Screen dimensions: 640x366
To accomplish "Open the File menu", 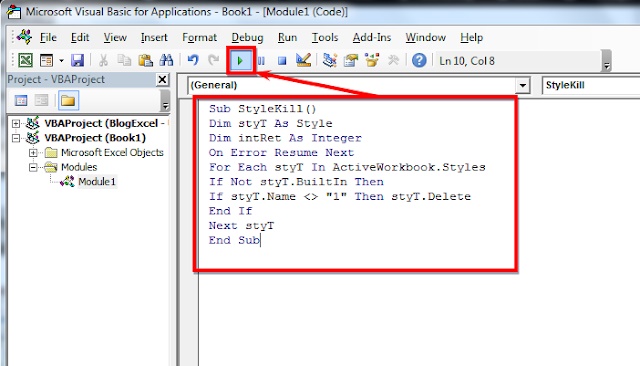I will [x=48, y=38].
